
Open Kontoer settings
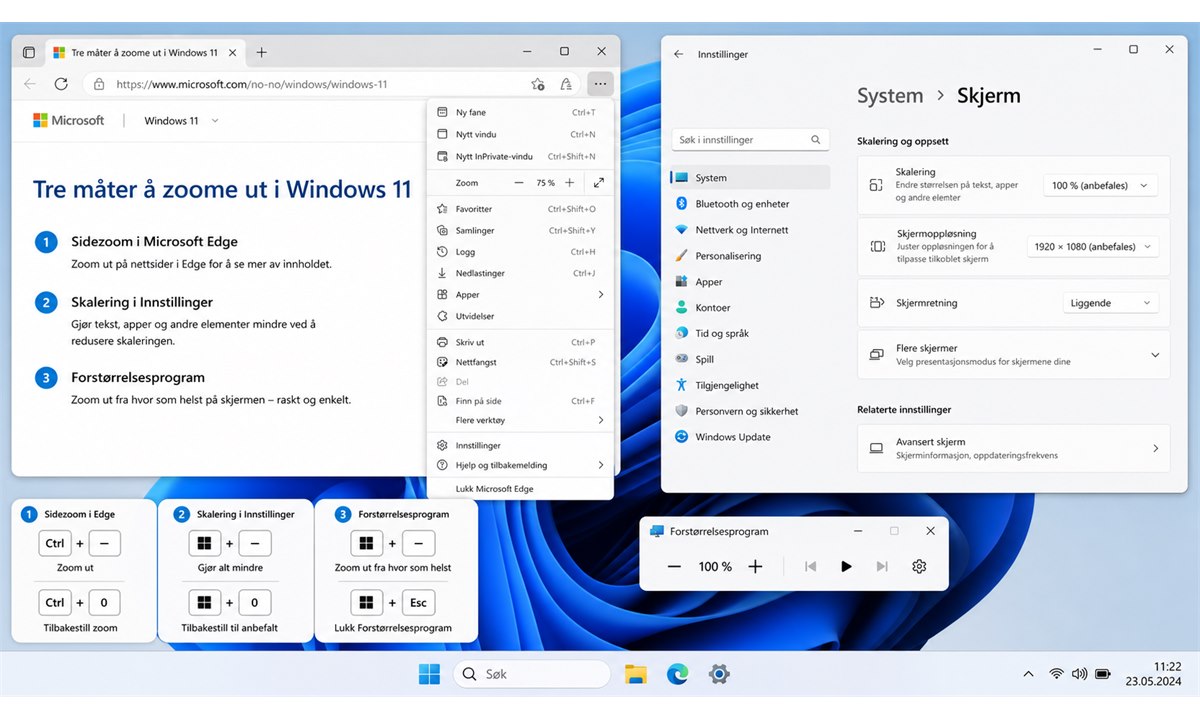click(x=750, y=308)
